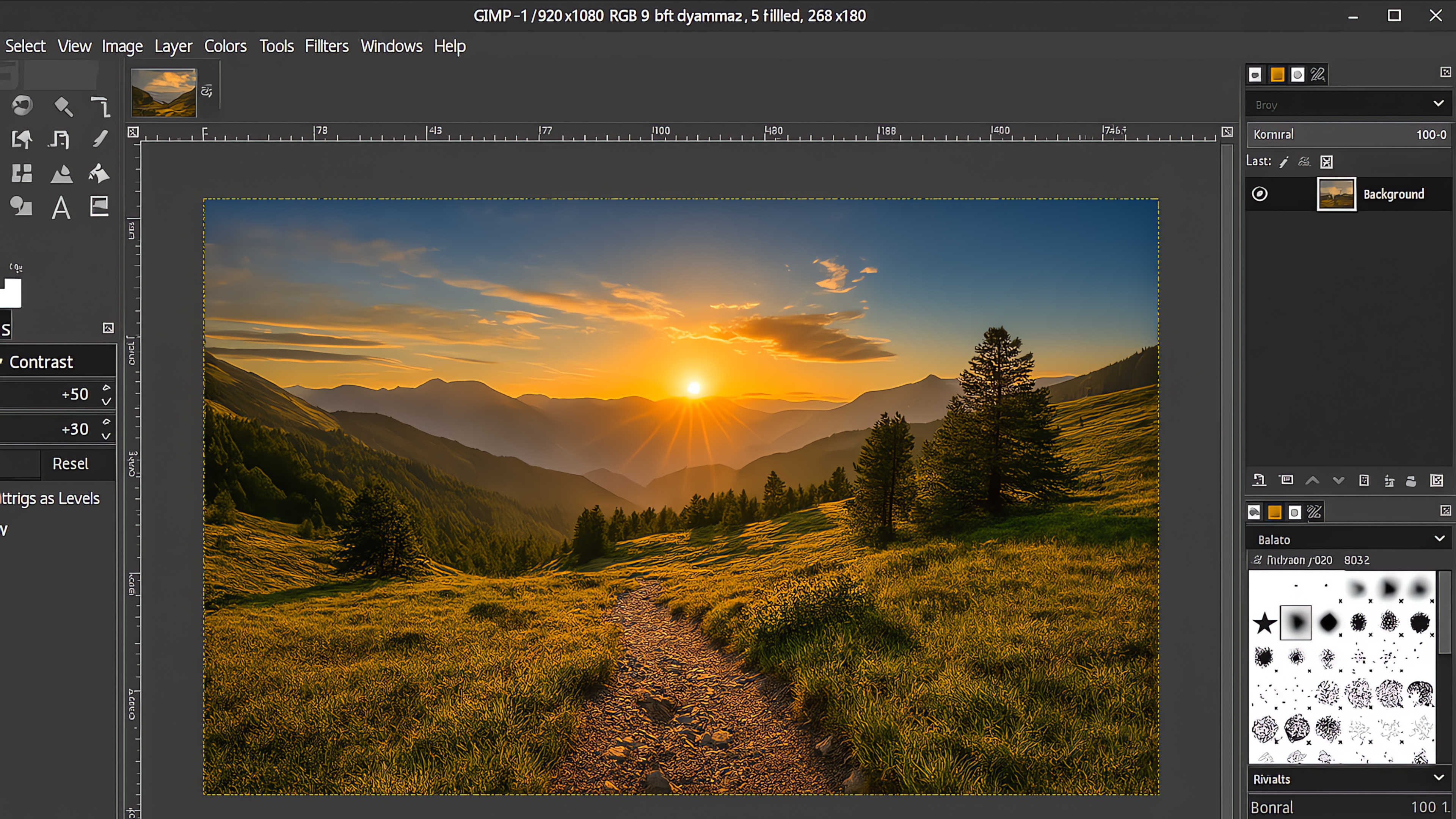Click the brush-edit icon in the brushes info row
This screenshot has height=819, width=1456.
pyautogui.click(x=1257, y=560)
